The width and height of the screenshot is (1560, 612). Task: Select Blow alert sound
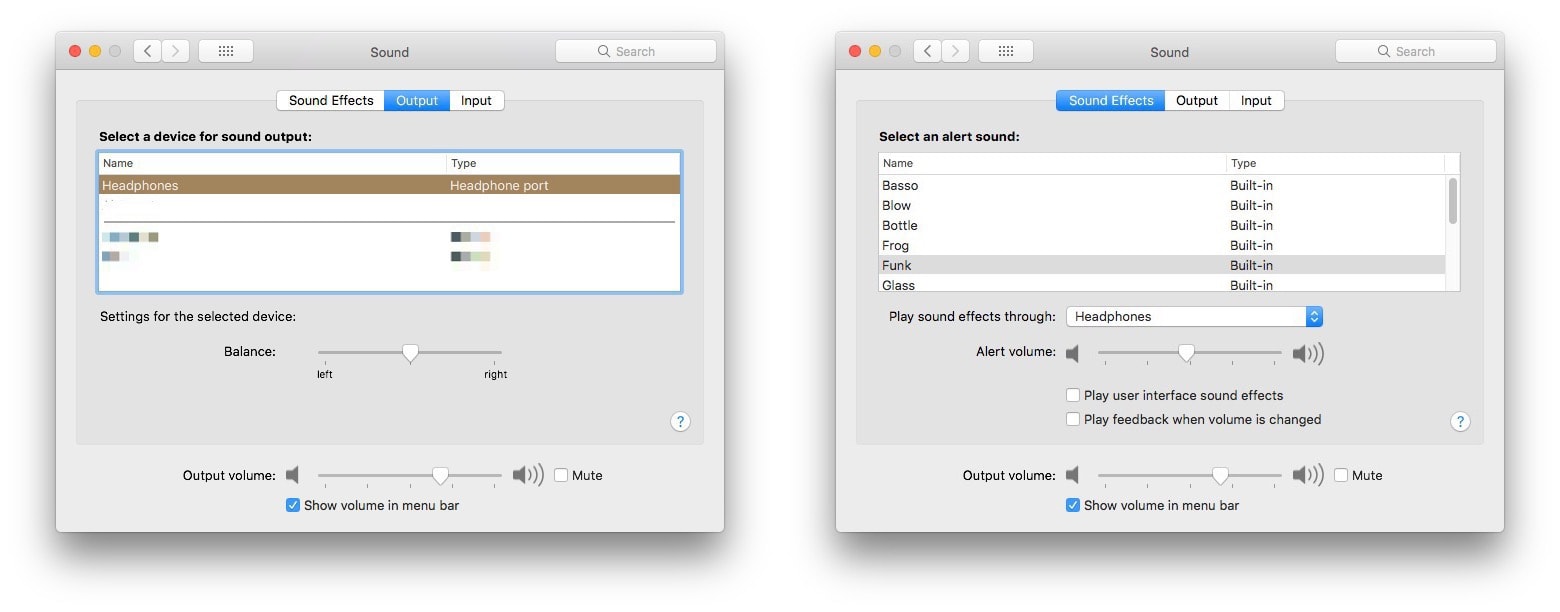point(1162,205)
